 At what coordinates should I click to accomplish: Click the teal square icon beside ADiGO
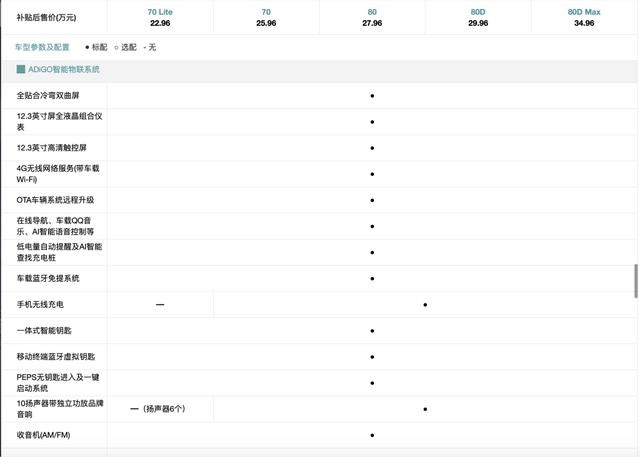(x=21, y=69)
